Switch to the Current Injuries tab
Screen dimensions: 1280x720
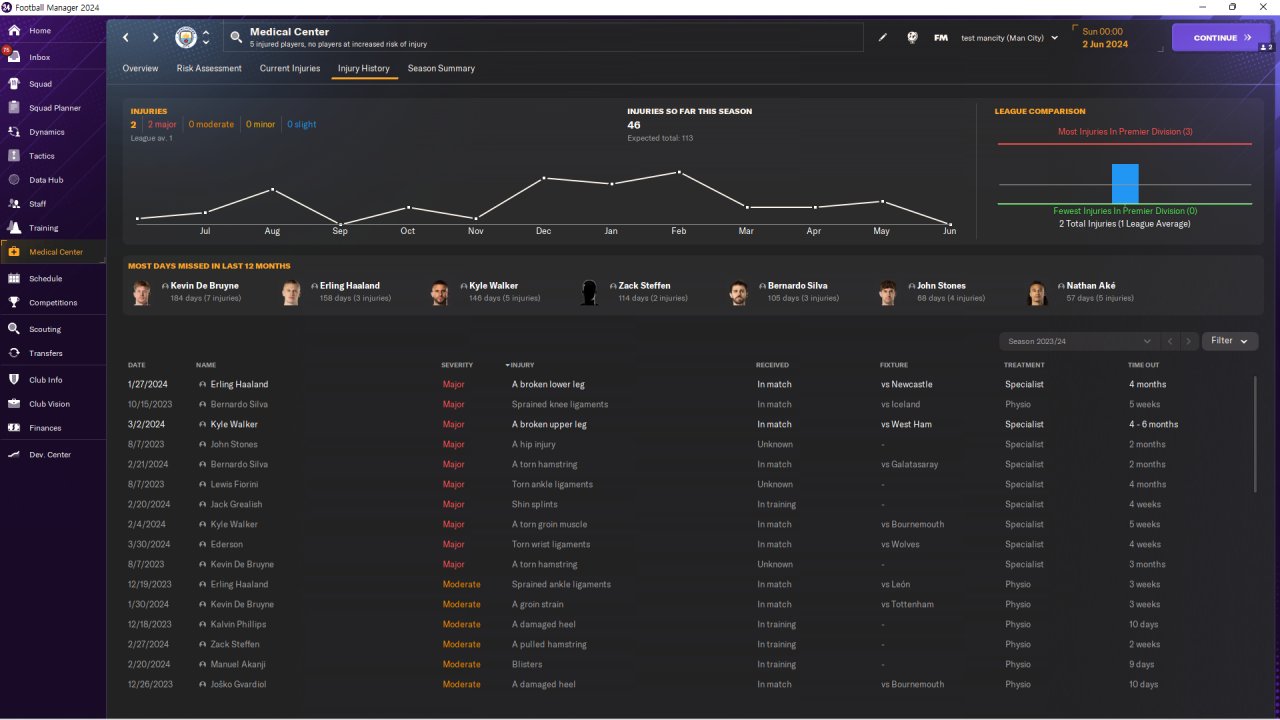coord(290,69)
